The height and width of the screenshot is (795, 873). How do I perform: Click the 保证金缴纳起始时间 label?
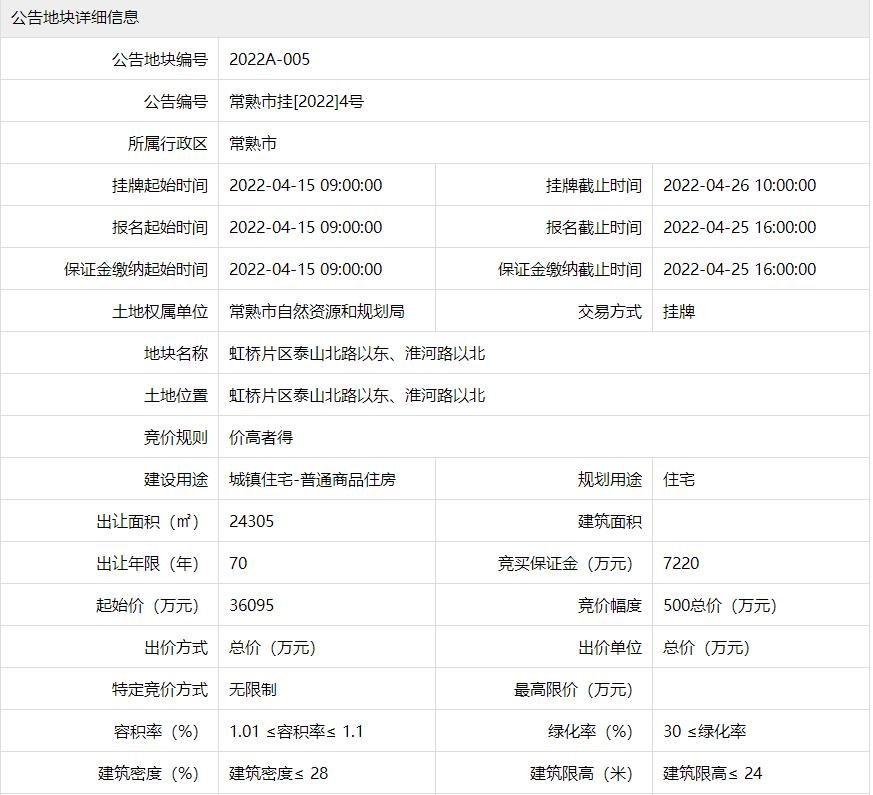136,269
